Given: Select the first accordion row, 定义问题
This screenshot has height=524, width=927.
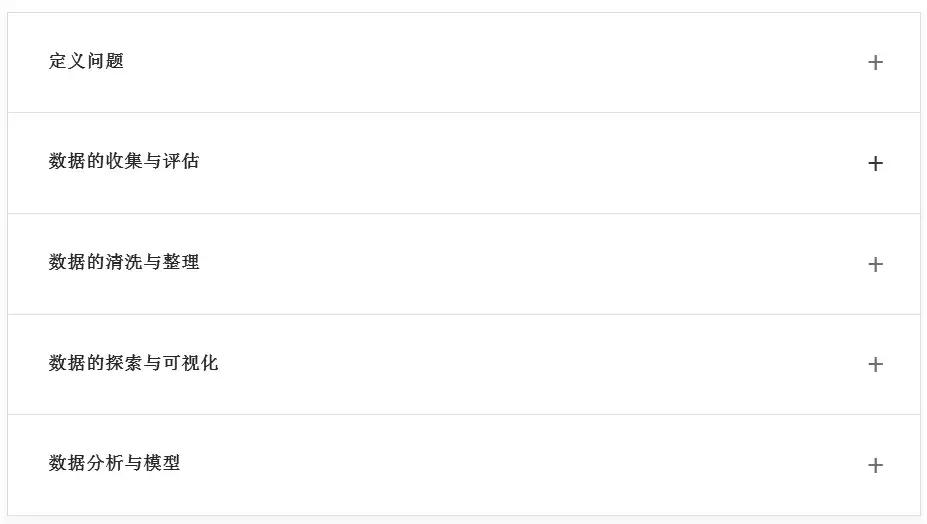Looking at the screenshot, I should point(463,62).
